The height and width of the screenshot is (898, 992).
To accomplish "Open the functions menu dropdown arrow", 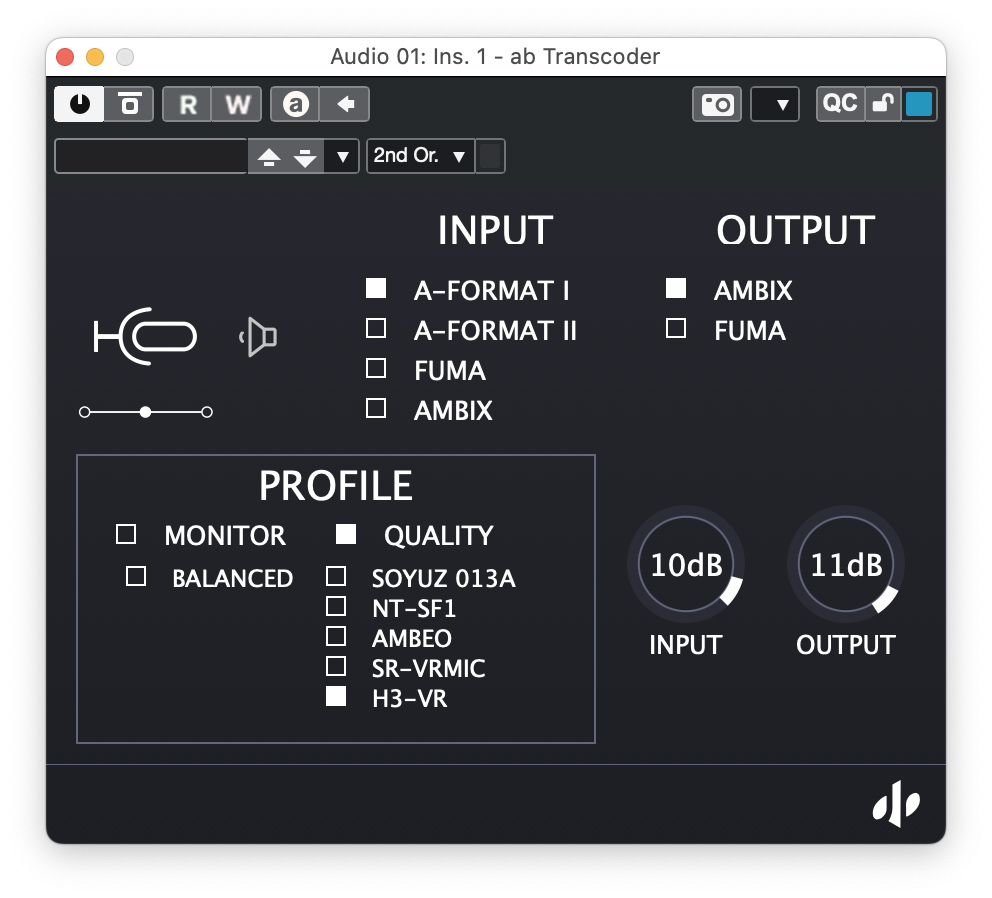I will point(775,104).
